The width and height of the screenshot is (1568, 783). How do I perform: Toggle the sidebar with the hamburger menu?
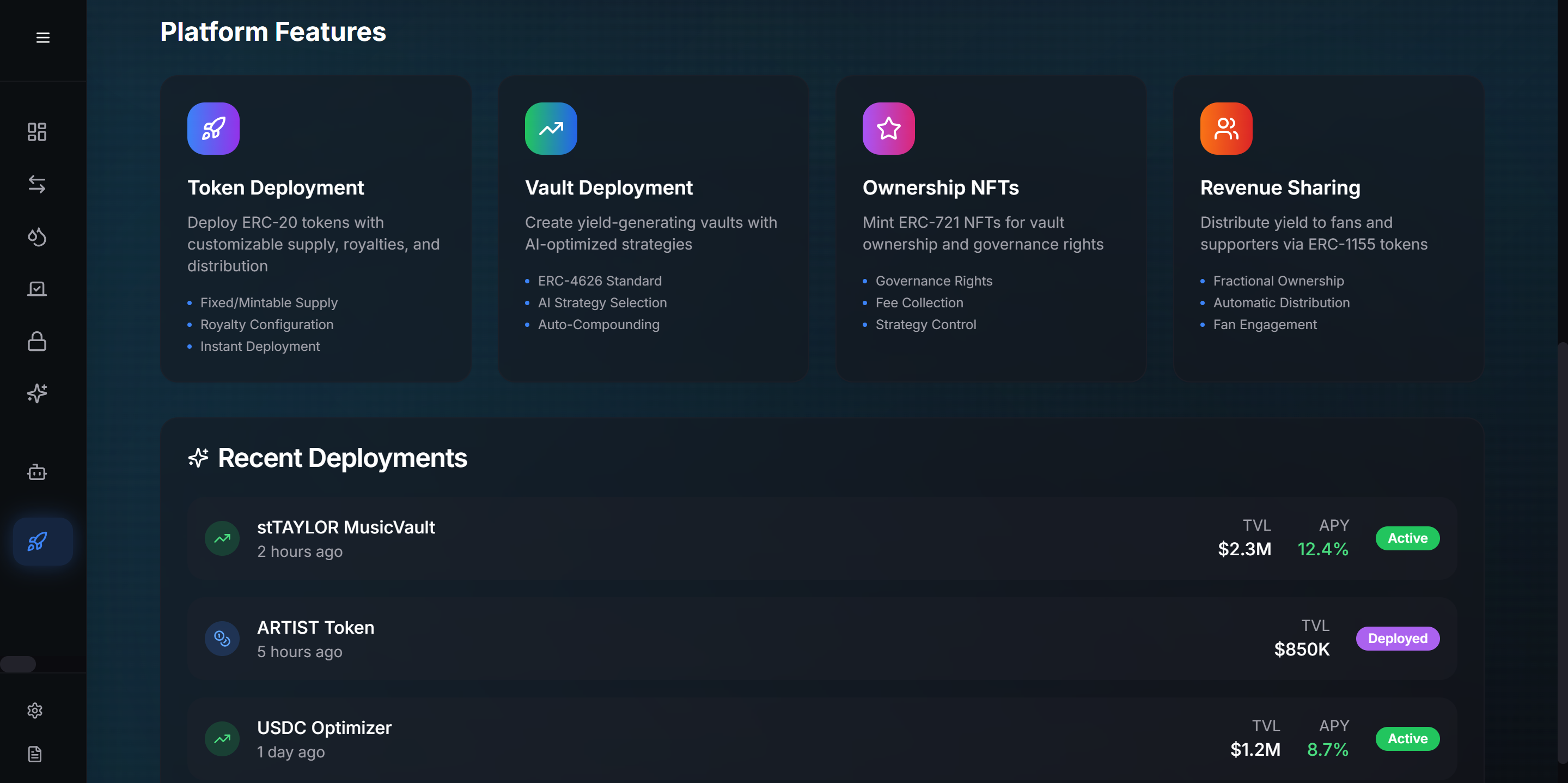pos(42,37)
